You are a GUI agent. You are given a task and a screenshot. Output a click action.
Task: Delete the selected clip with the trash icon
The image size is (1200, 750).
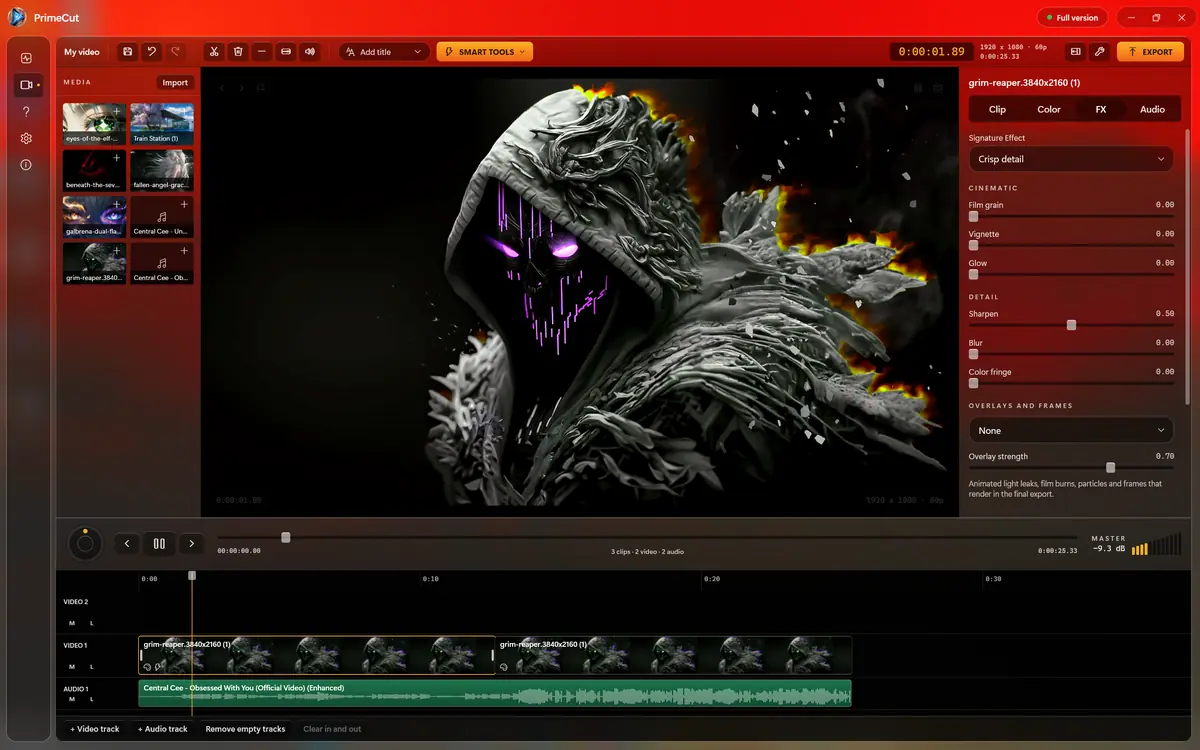coord(238,51)
